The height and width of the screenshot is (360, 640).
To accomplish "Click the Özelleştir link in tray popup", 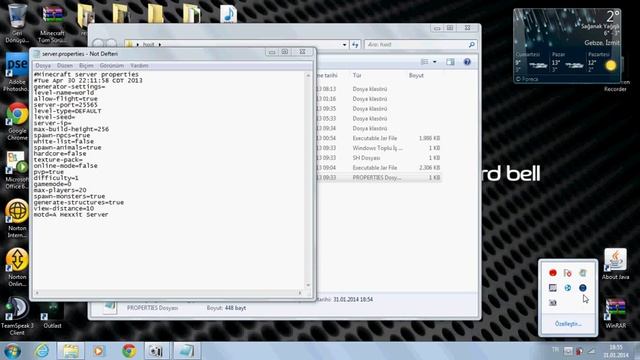I will point(568,324).
